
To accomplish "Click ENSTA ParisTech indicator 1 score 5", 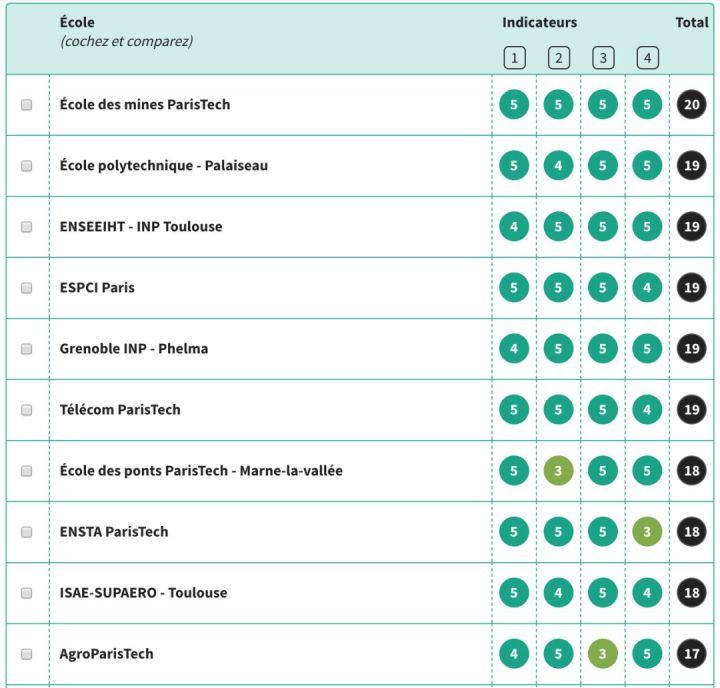I will [x=514, y=532].
